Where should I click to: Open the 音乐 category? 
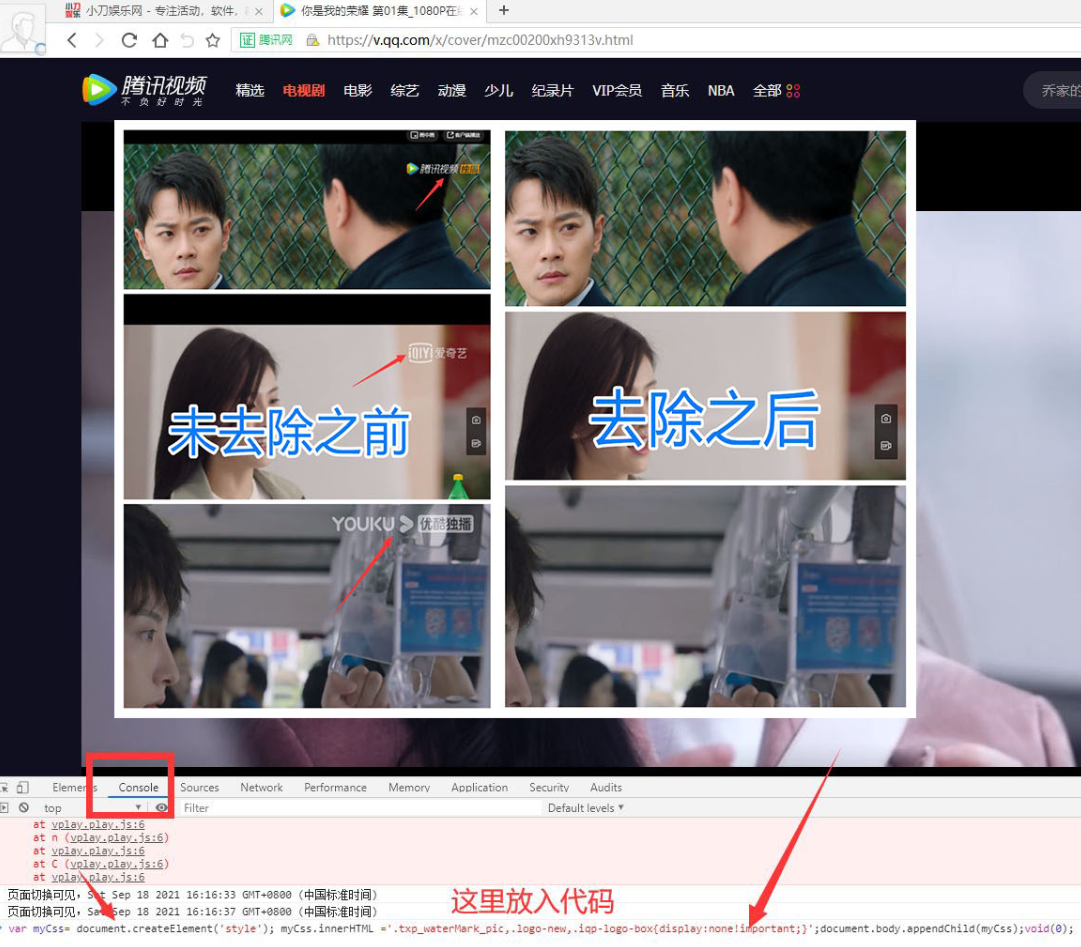pos(674,90)
